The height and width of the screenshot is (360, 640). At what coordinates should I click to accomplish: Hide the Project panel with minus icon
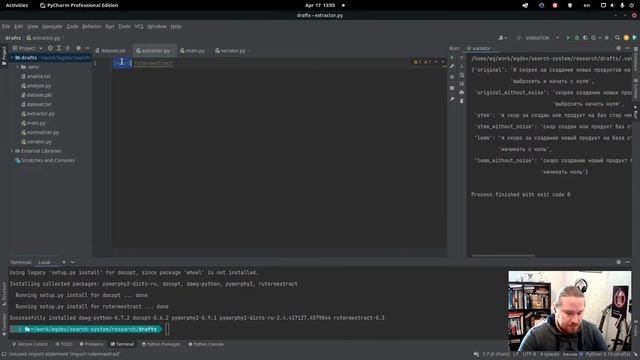click(87, 48)
